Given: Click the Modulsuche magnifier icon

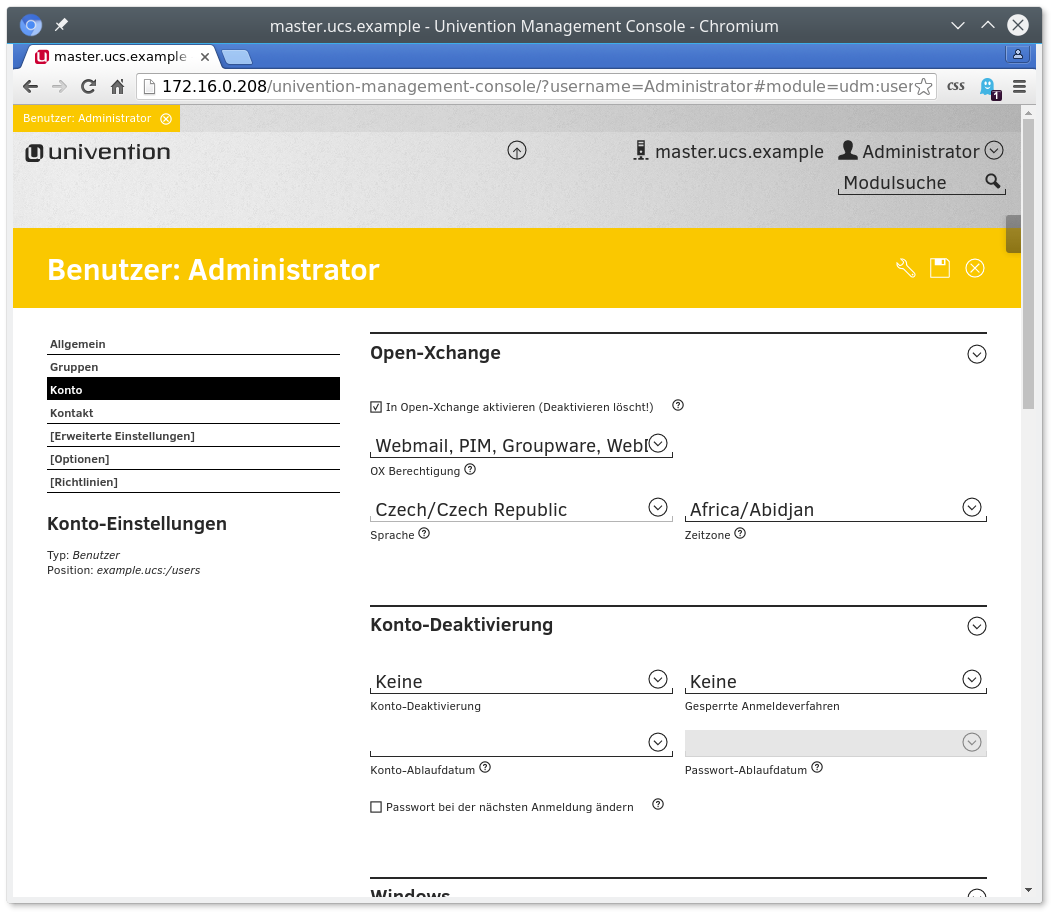Looking at the screenshot, I should click(992, 181).
